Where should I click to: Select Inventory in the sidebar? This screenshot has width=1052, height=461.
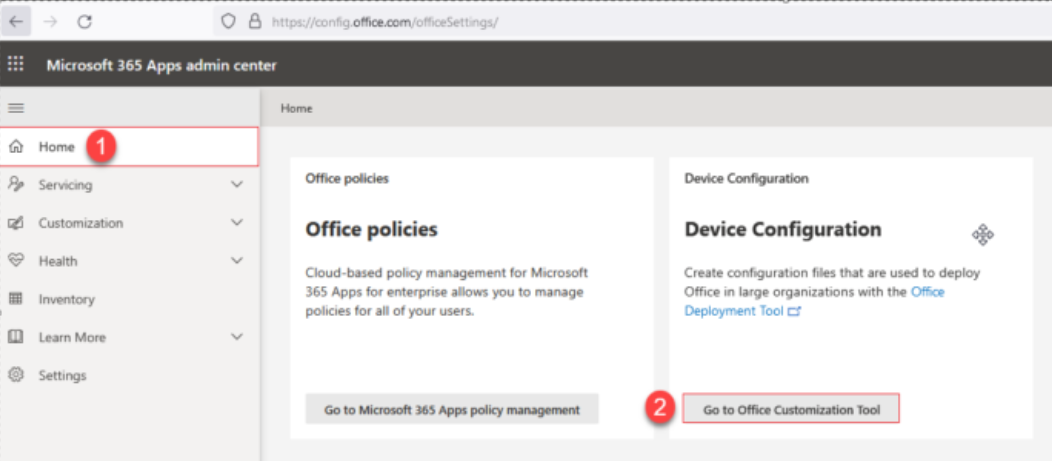[x=66, y=299]
